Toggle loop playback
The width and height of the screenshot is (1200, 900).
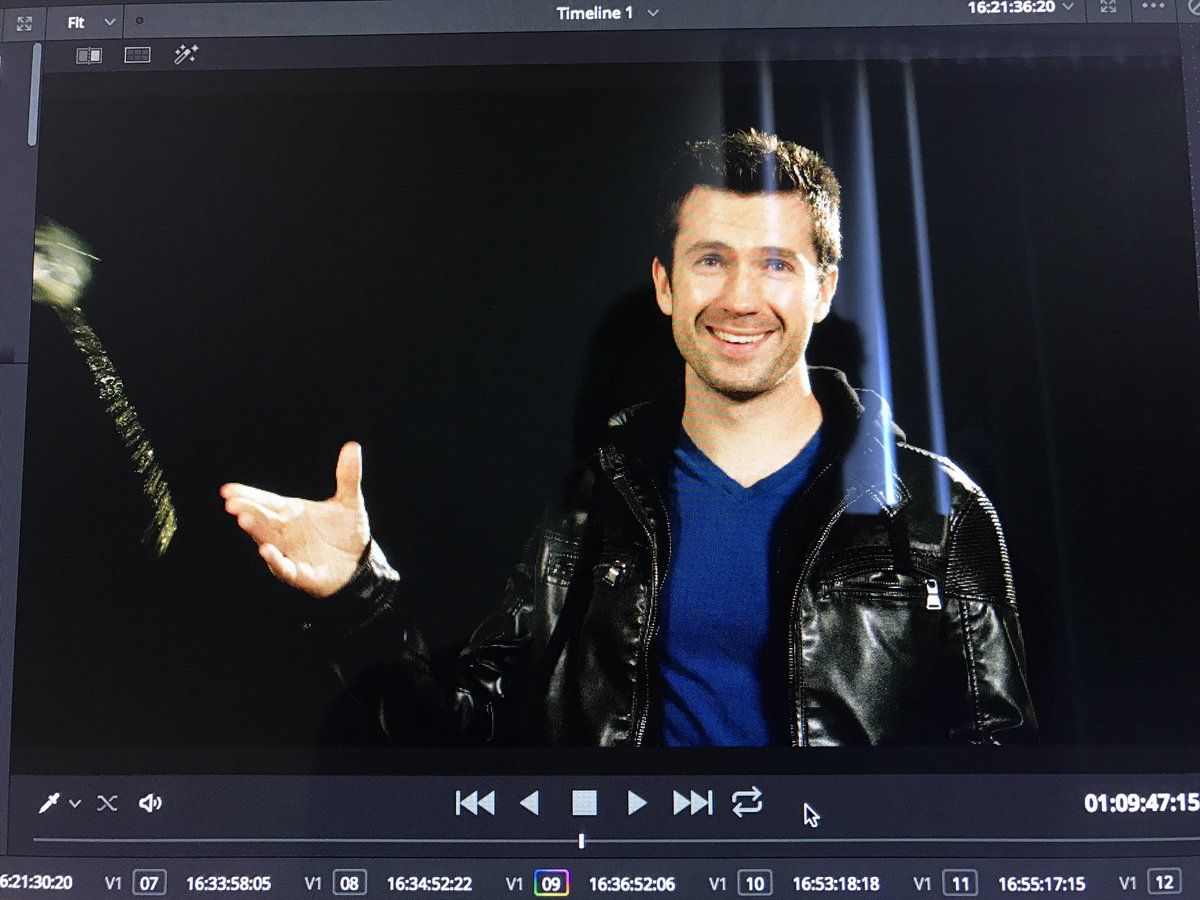click(x=747, y=801)
